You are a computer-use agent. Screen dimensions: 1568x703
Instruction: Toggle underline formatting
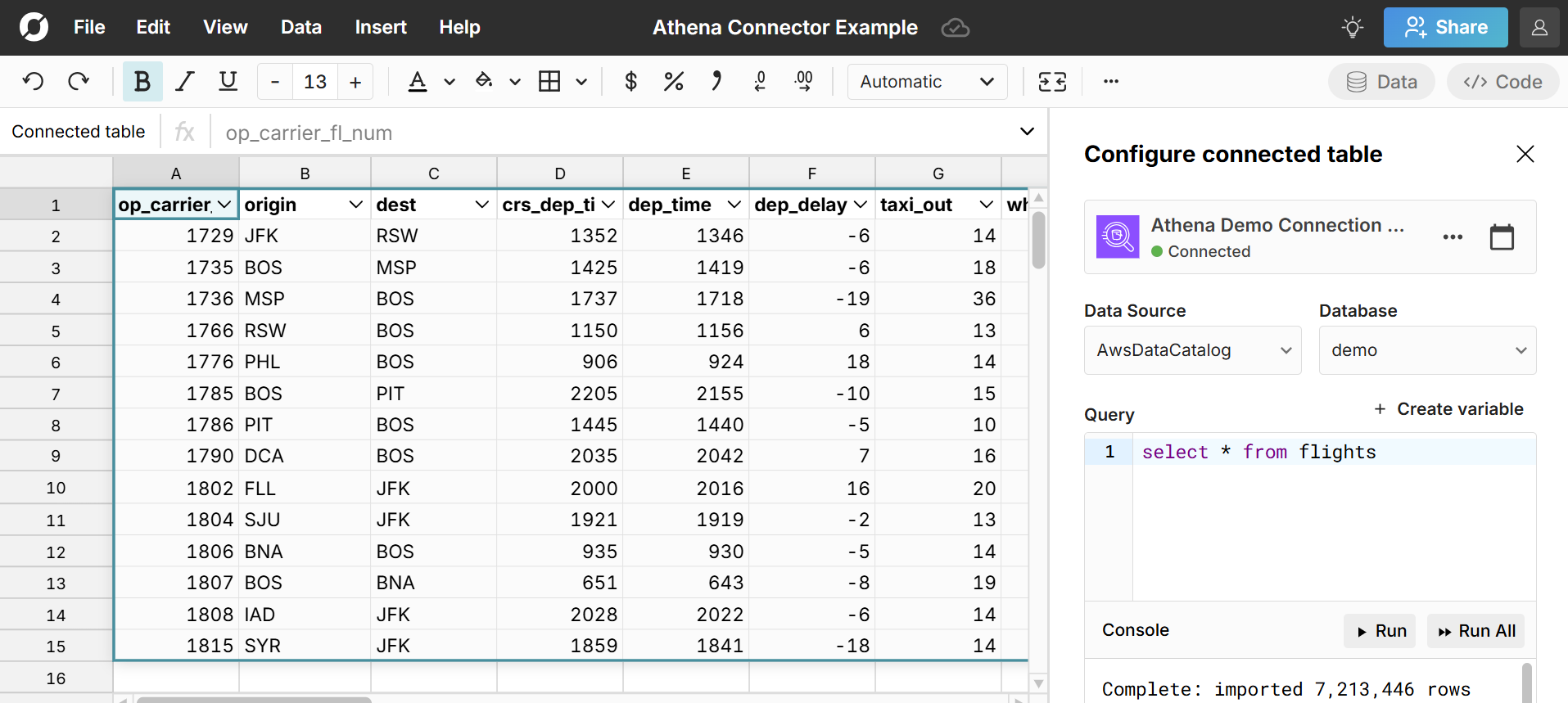(x=228, y=82)
